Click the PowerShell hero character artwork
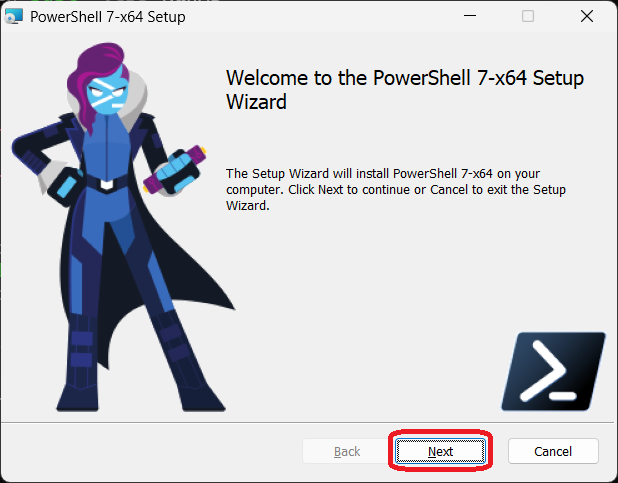Image resolution: width=618 pixels, height=483 pixels. (x=123, y=227)
